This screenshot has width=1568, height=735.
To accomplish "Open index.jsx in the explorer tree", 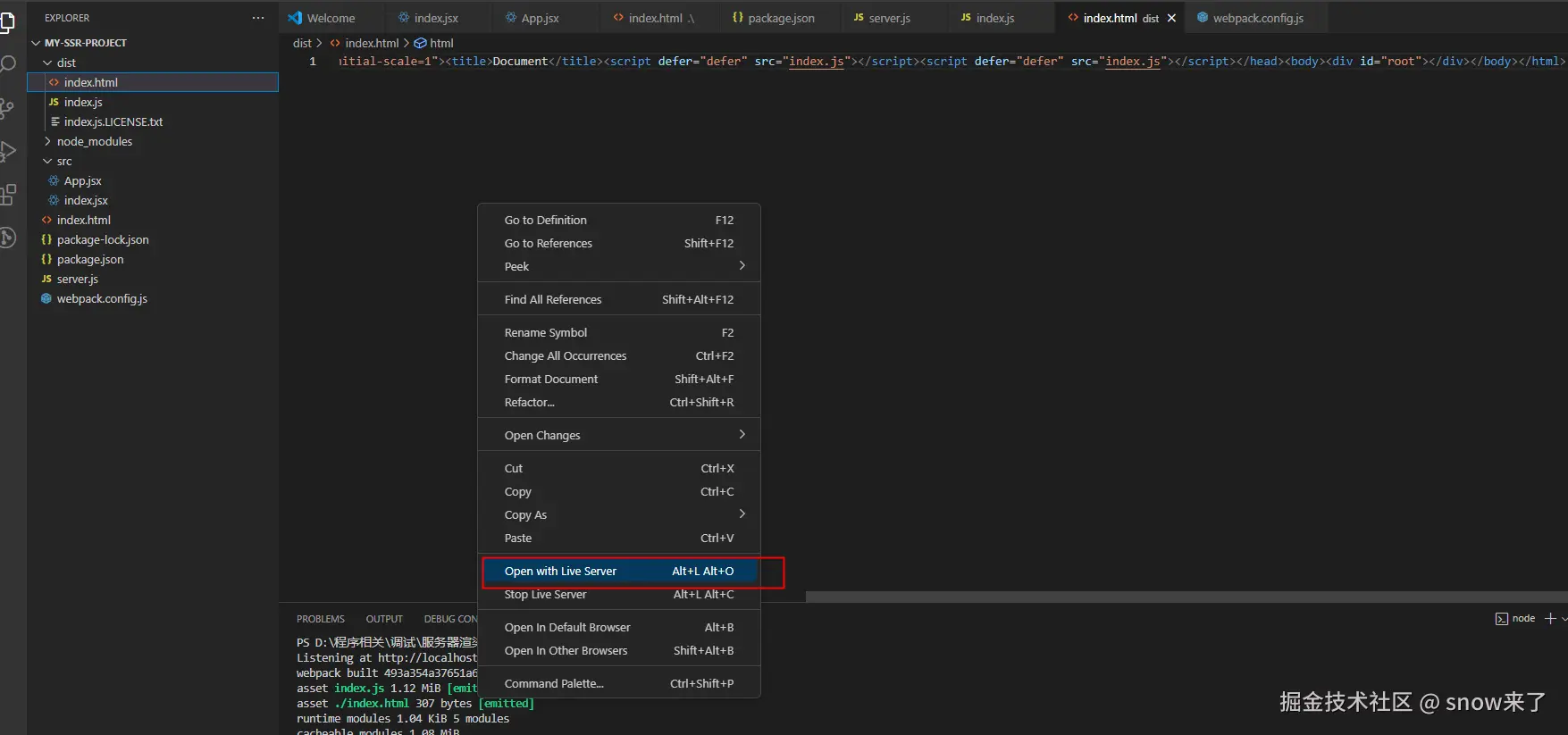I will tap(153, 200).
